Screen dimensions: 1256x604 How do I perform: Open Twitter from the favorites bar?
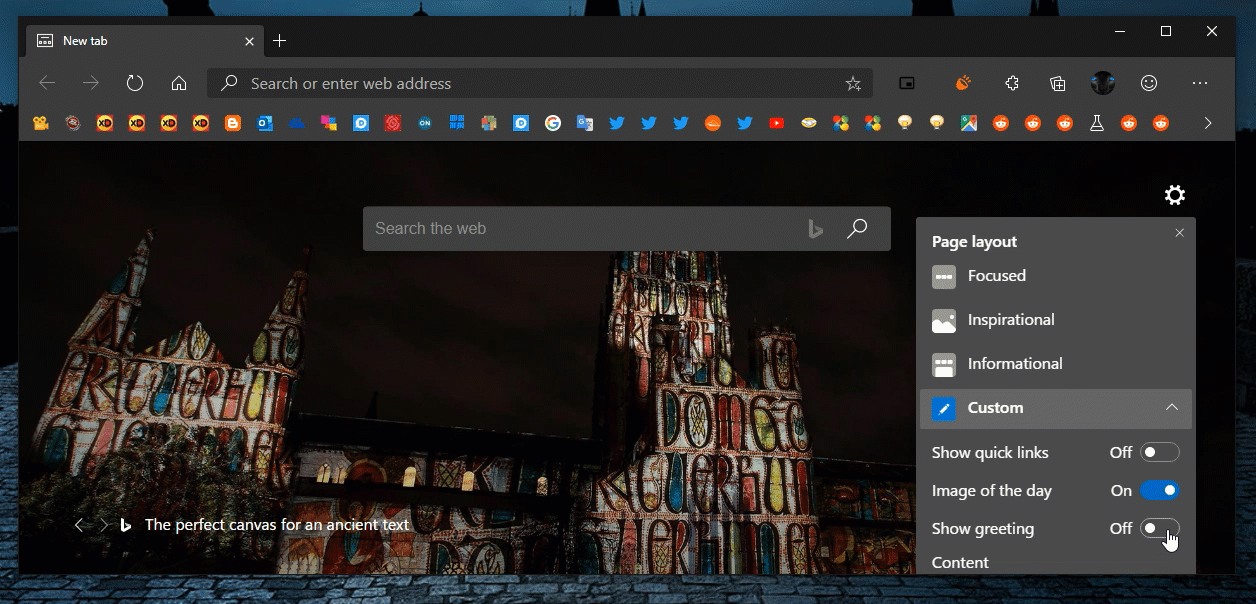(617, 122)
